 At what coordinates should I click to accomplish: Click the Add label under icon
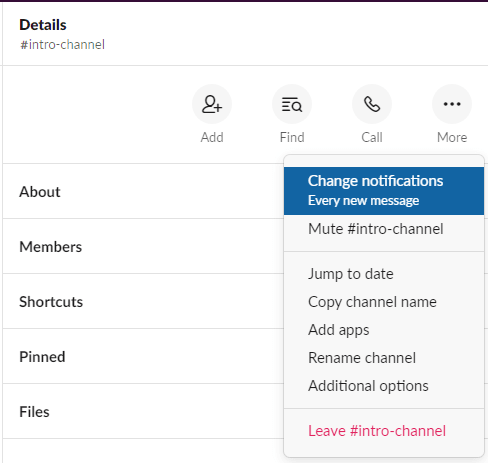point(212,137)
